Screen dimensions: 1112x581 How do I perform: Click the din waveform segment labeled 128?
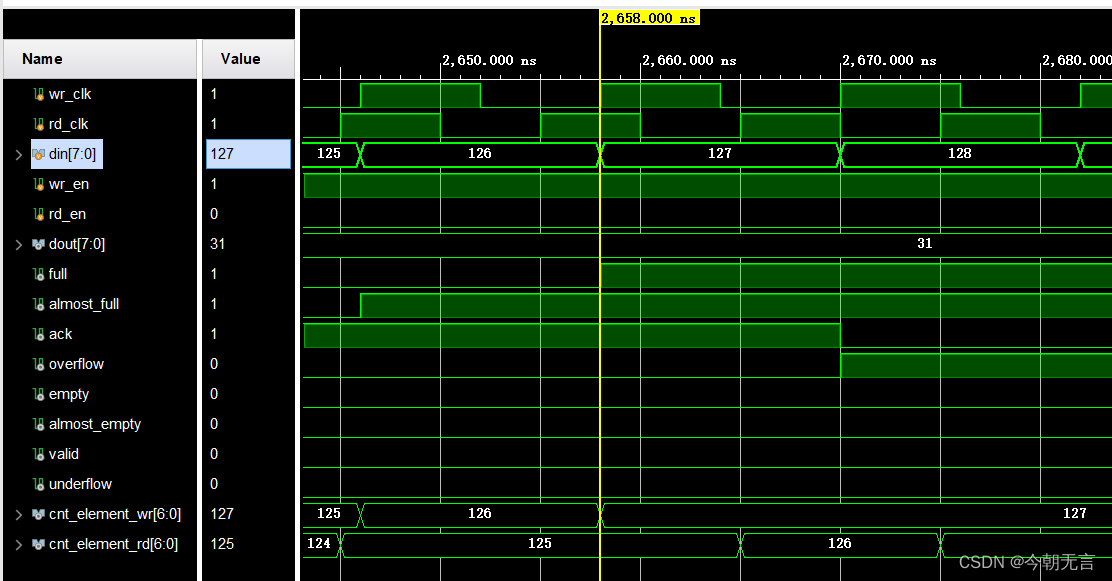click(960, 154)
